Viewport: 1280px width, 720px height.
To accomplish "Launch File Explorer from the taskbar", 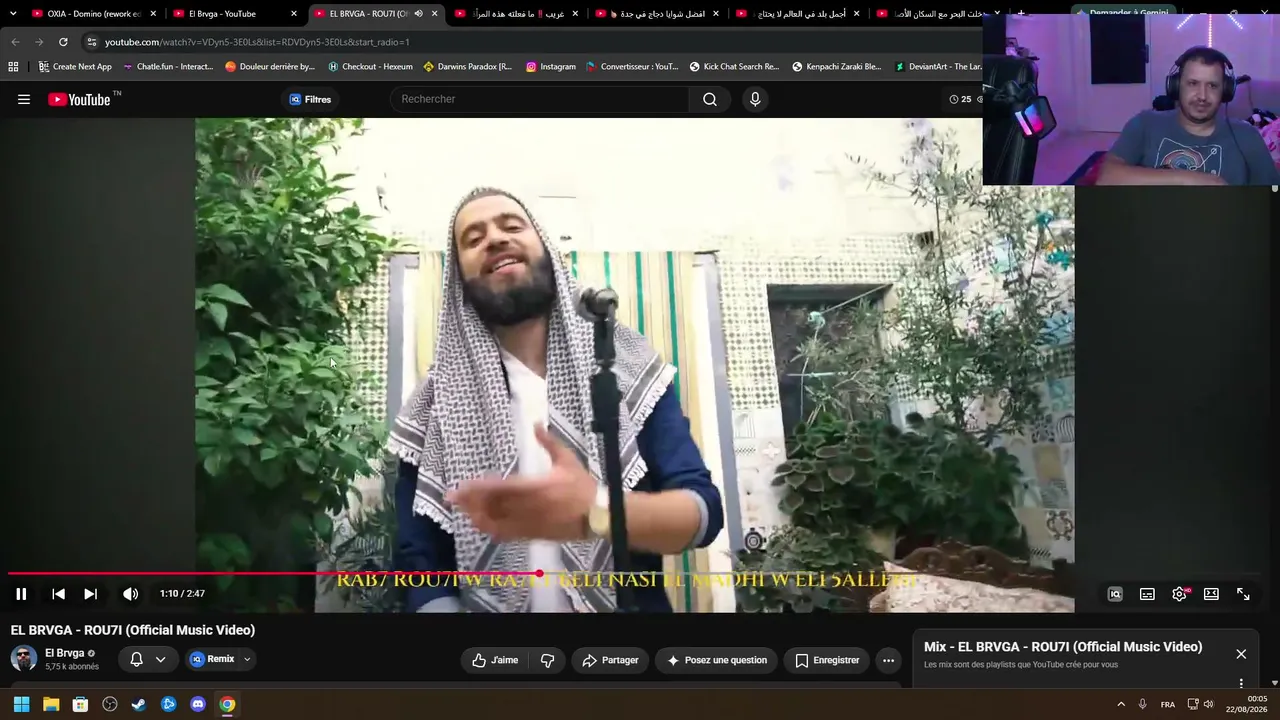I will [x=51, y=704].
